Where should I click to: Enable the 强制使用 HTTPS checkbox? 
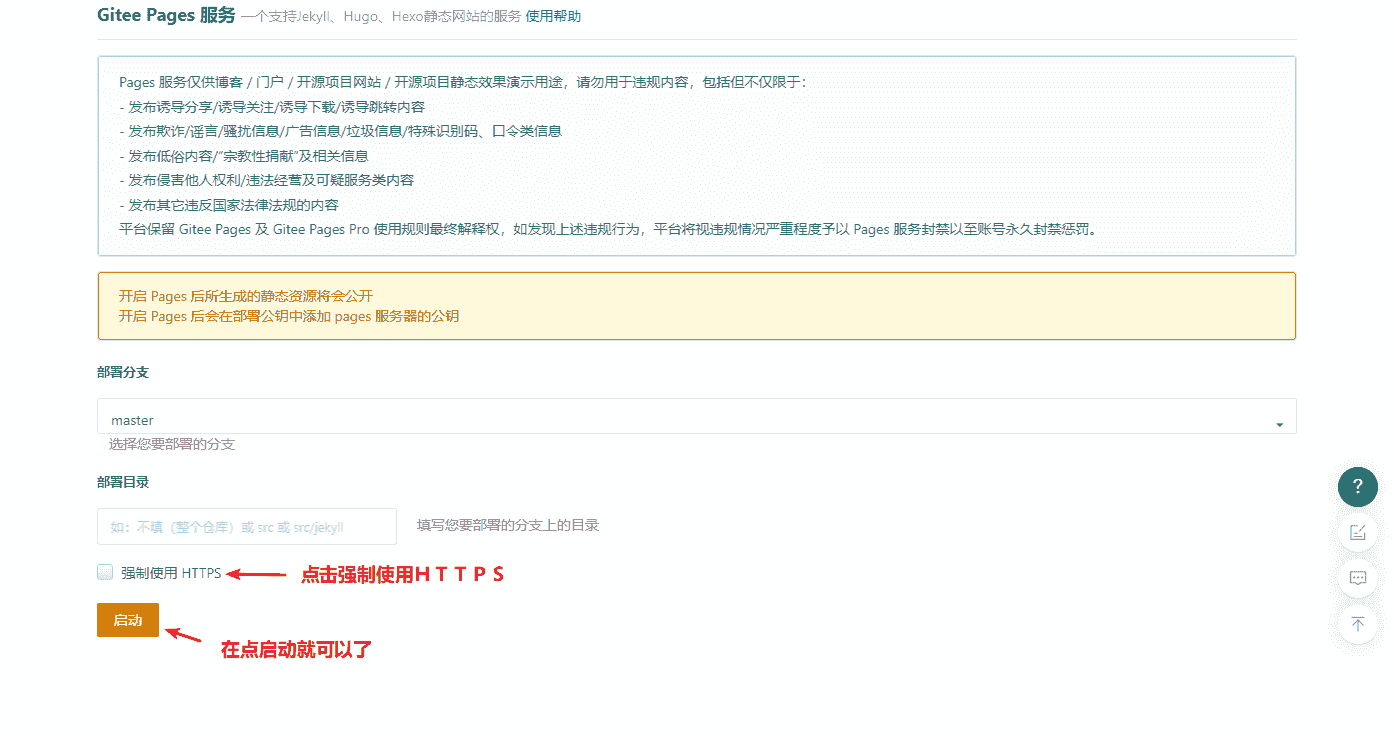click(x=105, y=572)
